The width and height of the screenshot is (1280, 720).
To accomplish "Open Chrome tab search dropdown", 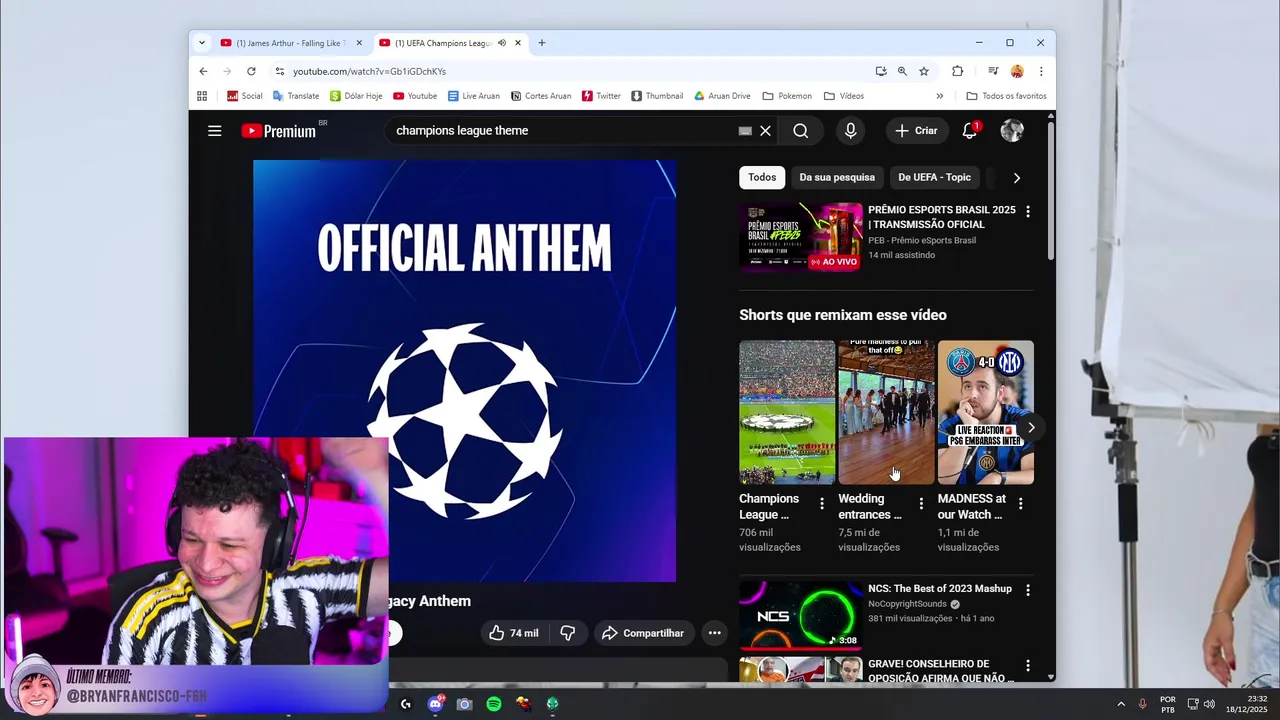I will pos(202,43).
